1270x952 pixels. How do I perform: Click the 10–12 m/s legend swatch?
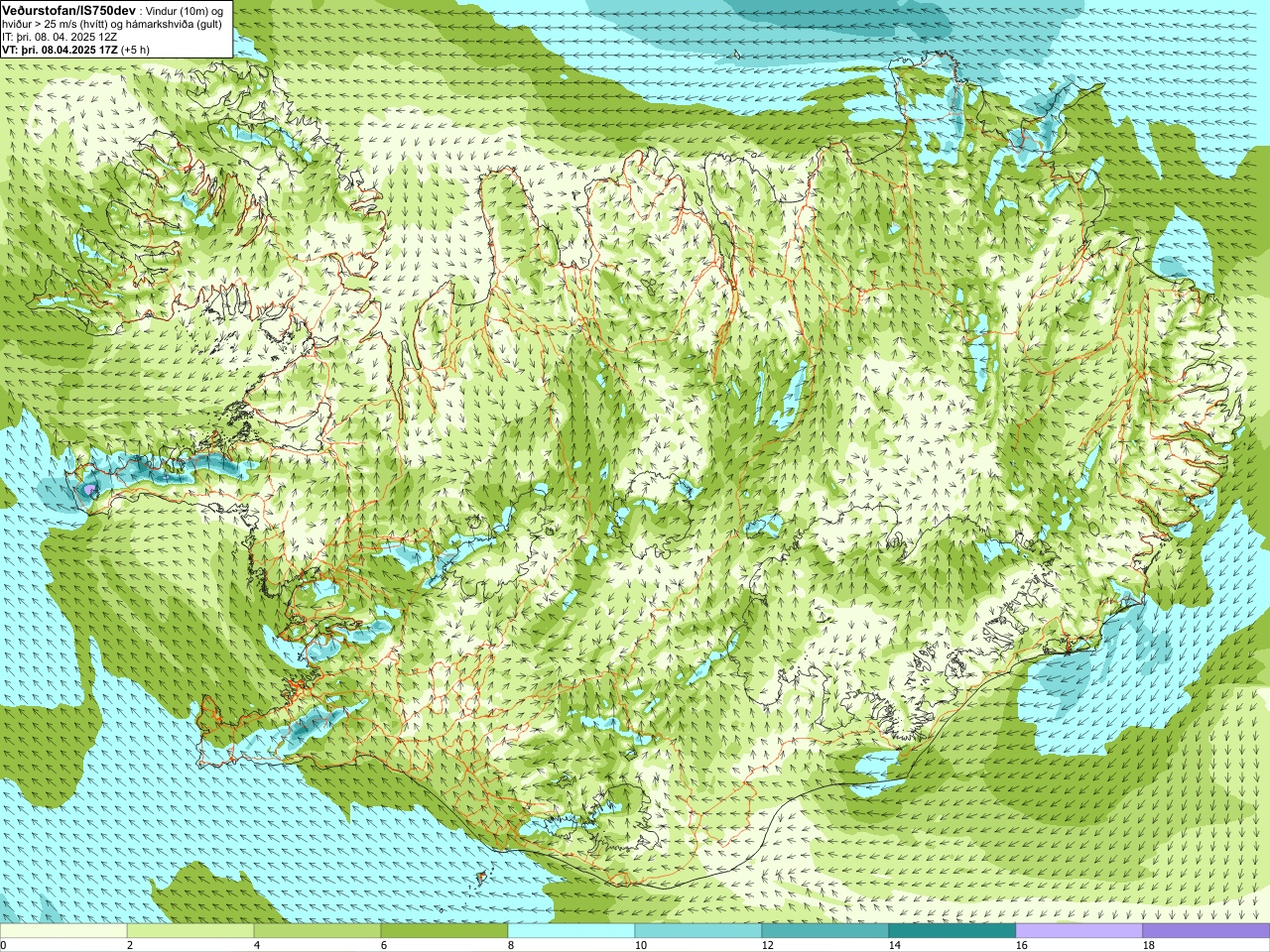pyautogui.click(x=698, y=931)
